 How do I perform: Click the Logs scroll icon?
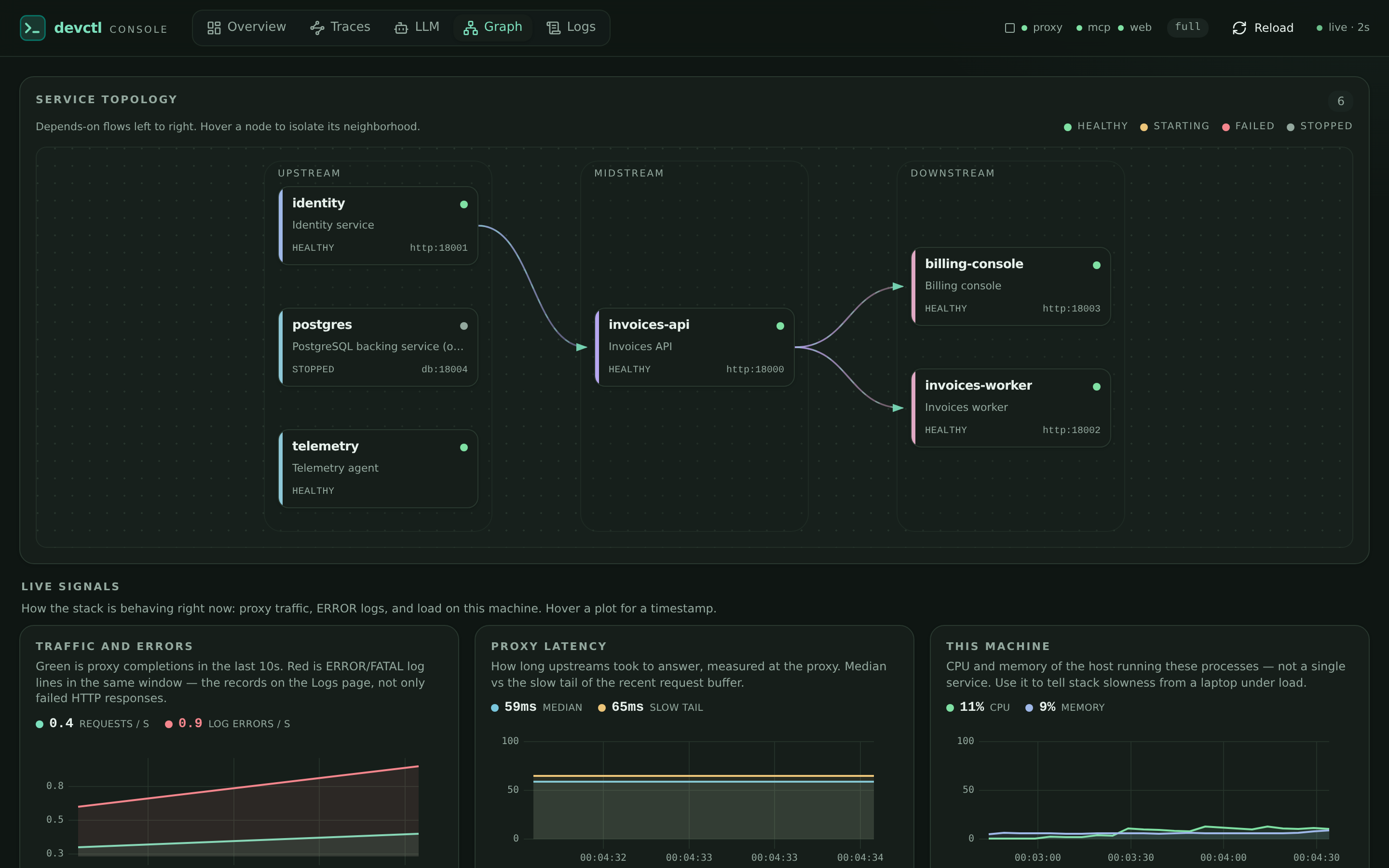pyautogui.click(x=553, y=27)
